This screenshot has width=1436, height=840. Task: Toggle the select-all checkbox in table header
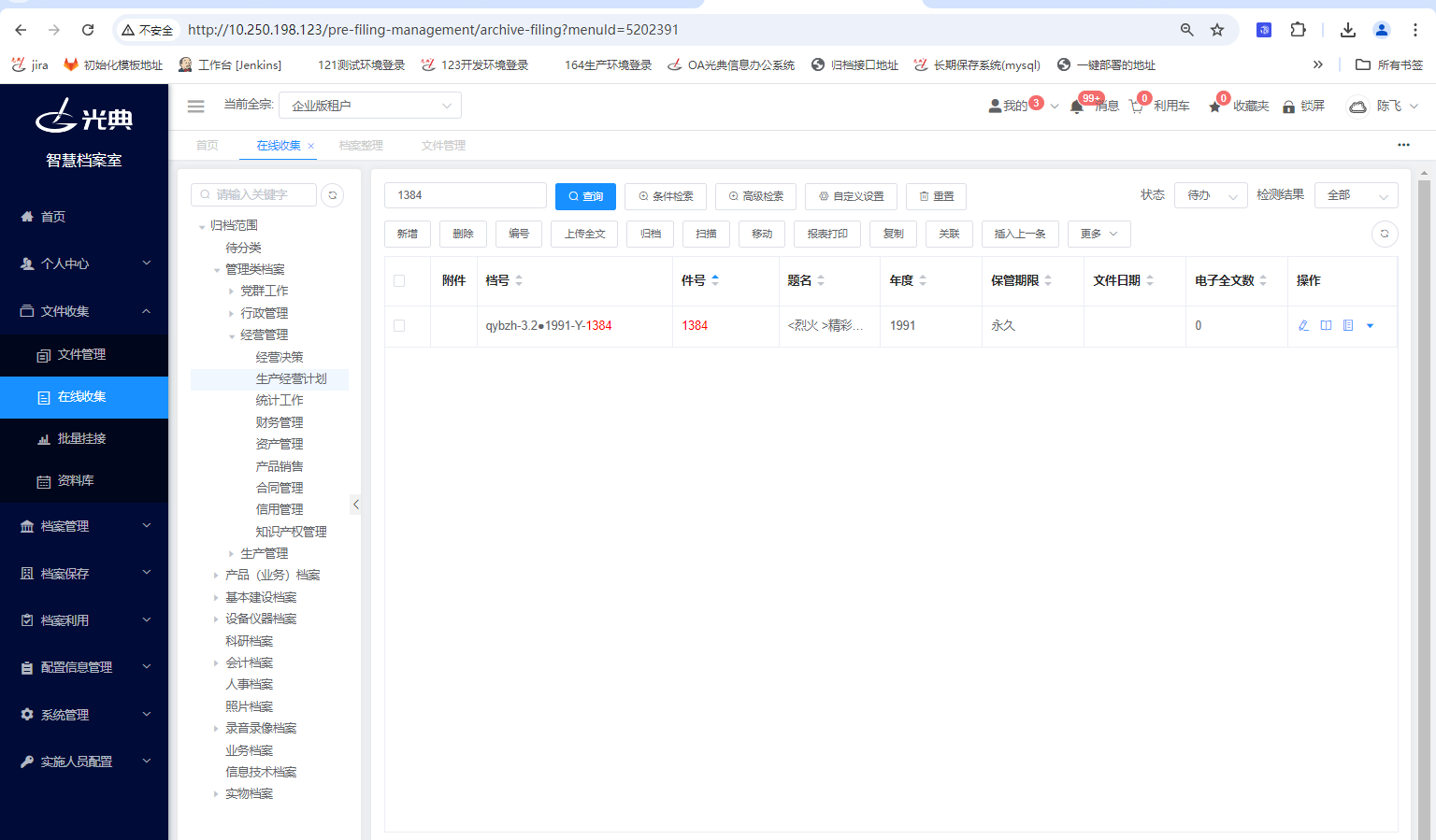click(x=399, y=280)
